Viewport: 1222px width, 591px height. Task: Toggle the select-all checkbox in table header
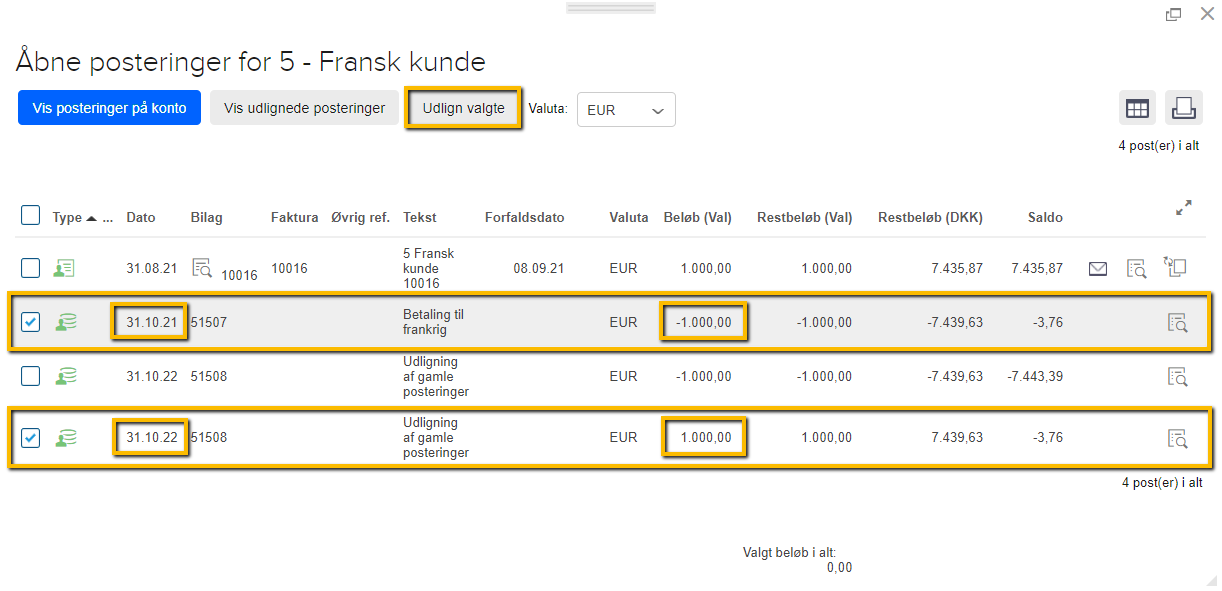coord(31,216)
